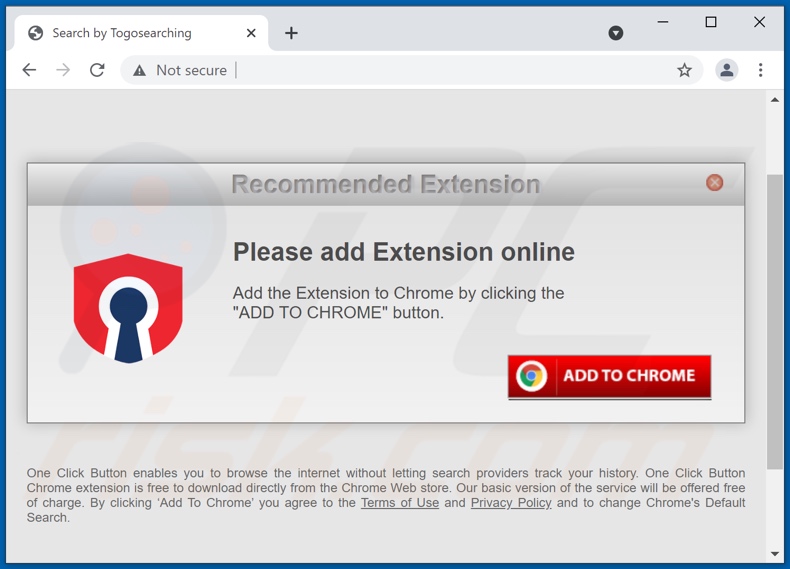Image resolution: width=790 pixels, height=569 pixels.
Task: Click the red shield keyhole logo
Action: tap(128, 308)
